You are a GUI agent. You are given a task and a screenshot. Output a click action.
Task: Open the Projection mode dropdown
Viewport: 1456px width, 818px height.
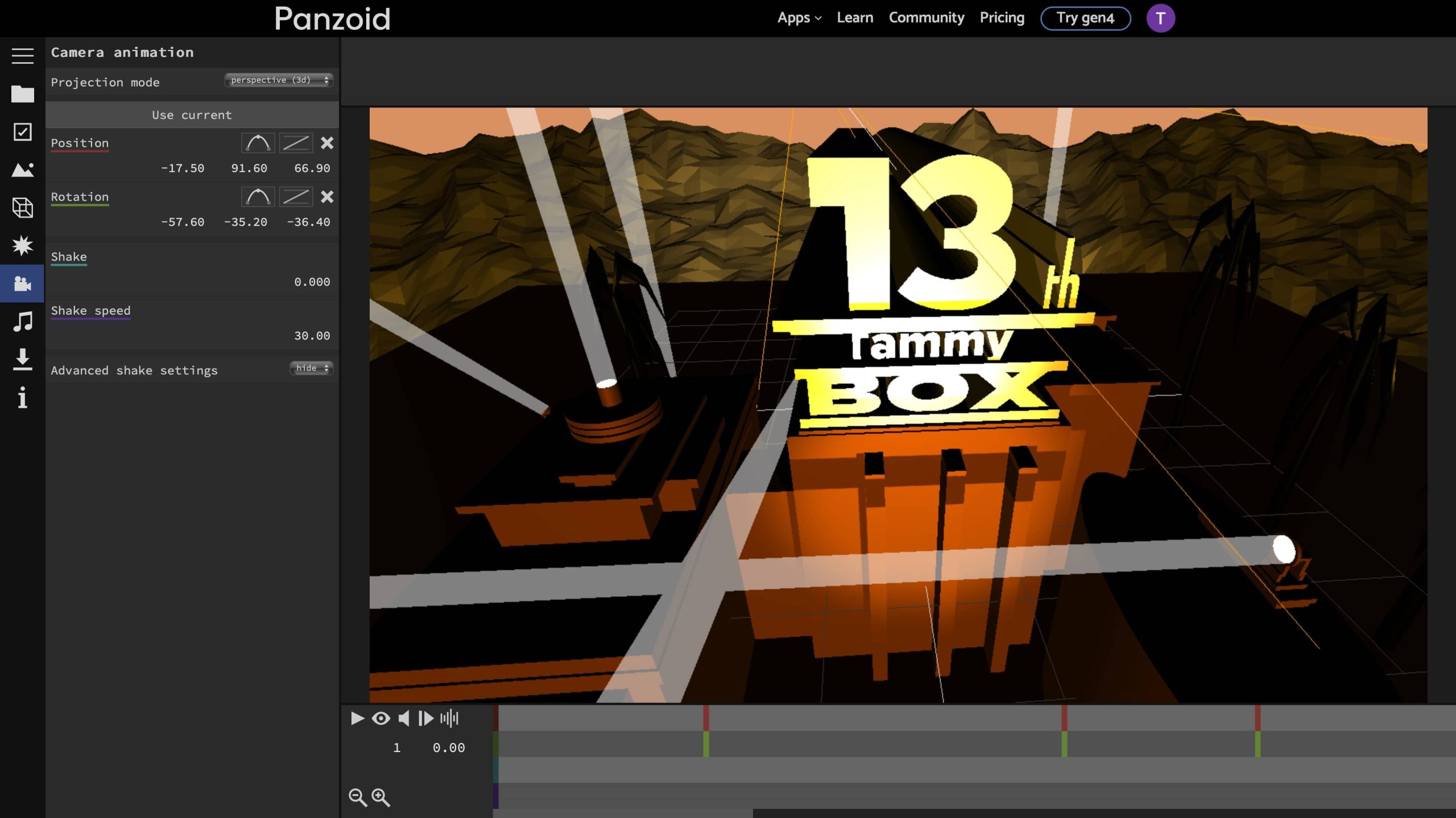coord(279,80)
